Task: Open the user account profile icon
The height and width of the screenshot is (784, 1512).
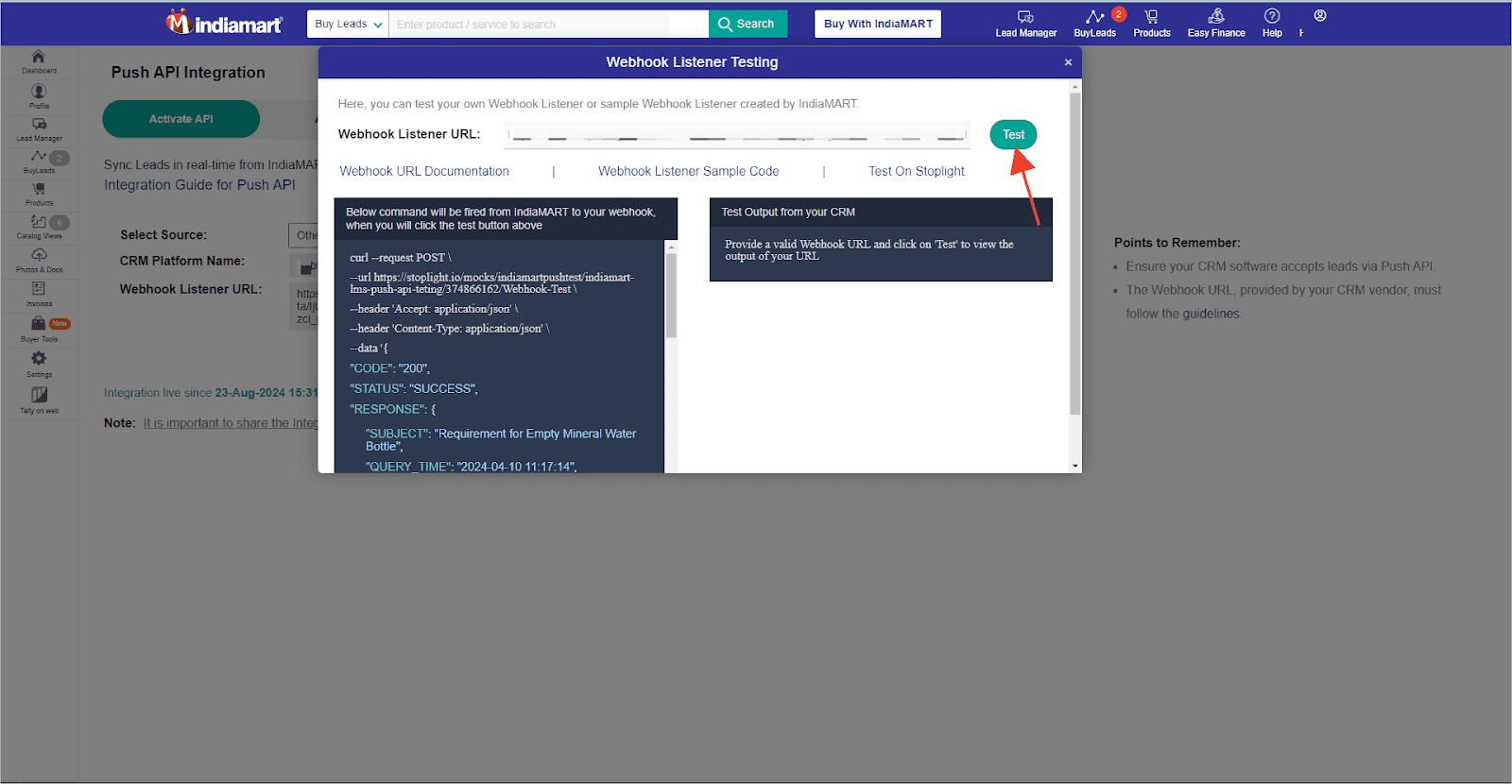Action: tap(1320, 16)
